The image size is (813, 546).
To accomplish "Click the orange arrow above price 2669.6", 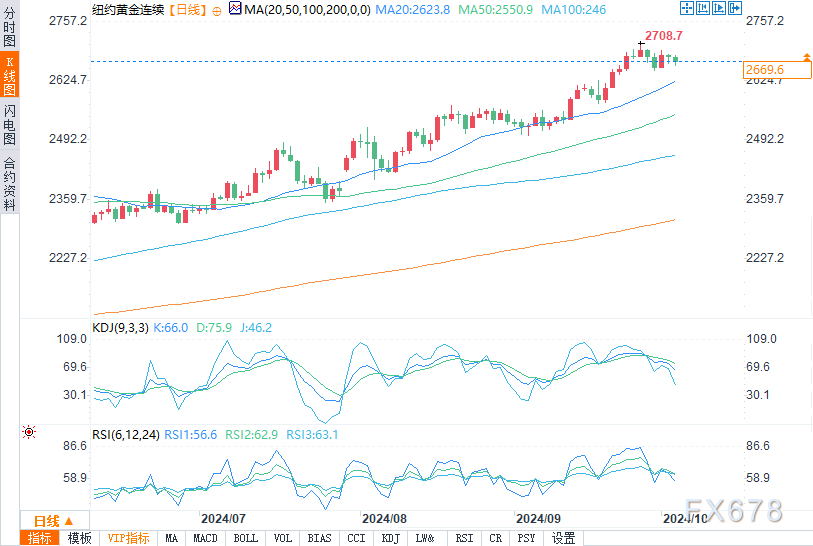I will click(x=807, y=56).
